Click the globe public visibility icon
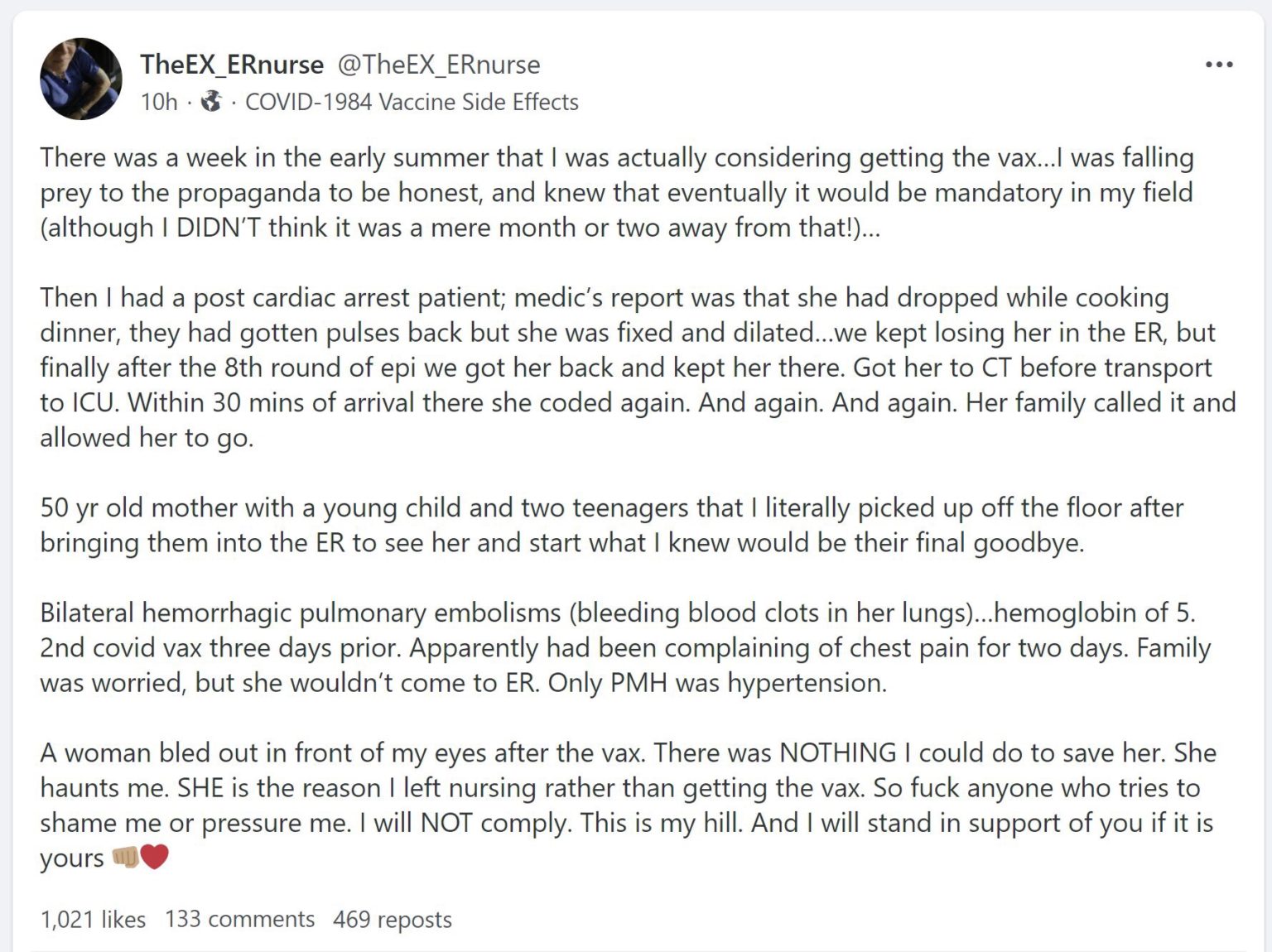1272x952 pixels. (x=212, y=101)
